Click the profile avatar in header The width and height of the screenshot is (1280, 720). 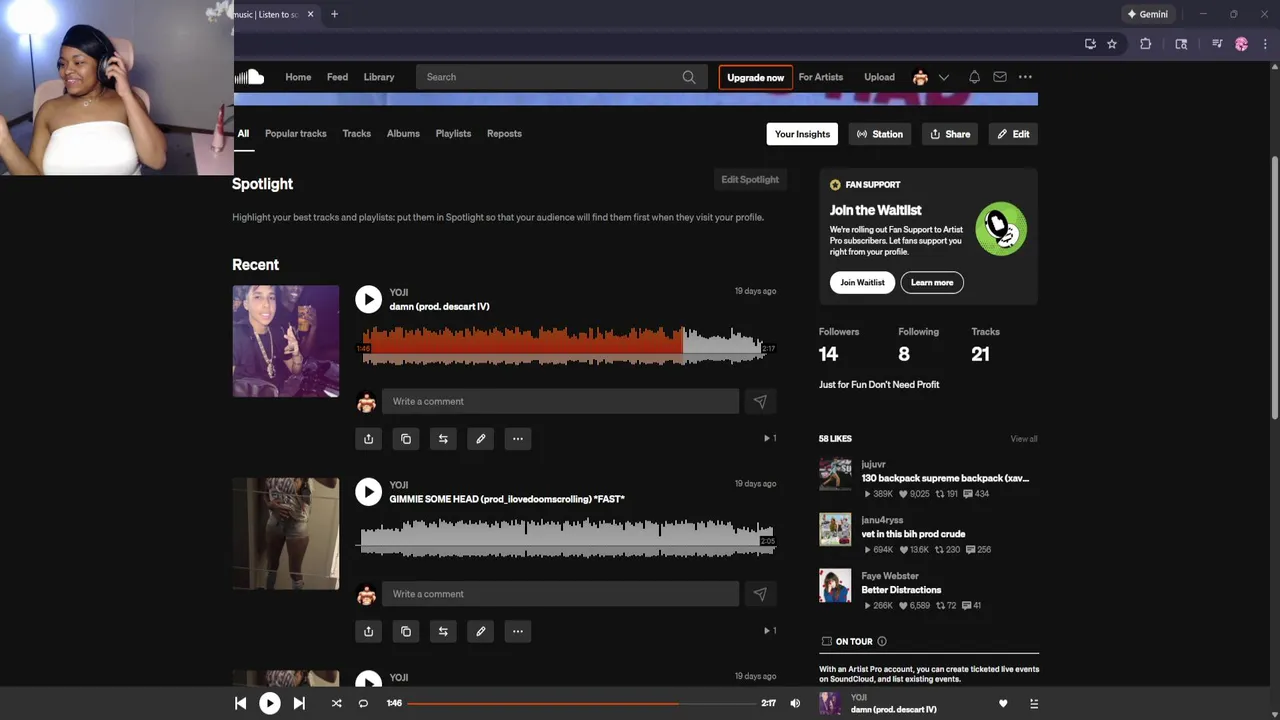click(920, 77)
